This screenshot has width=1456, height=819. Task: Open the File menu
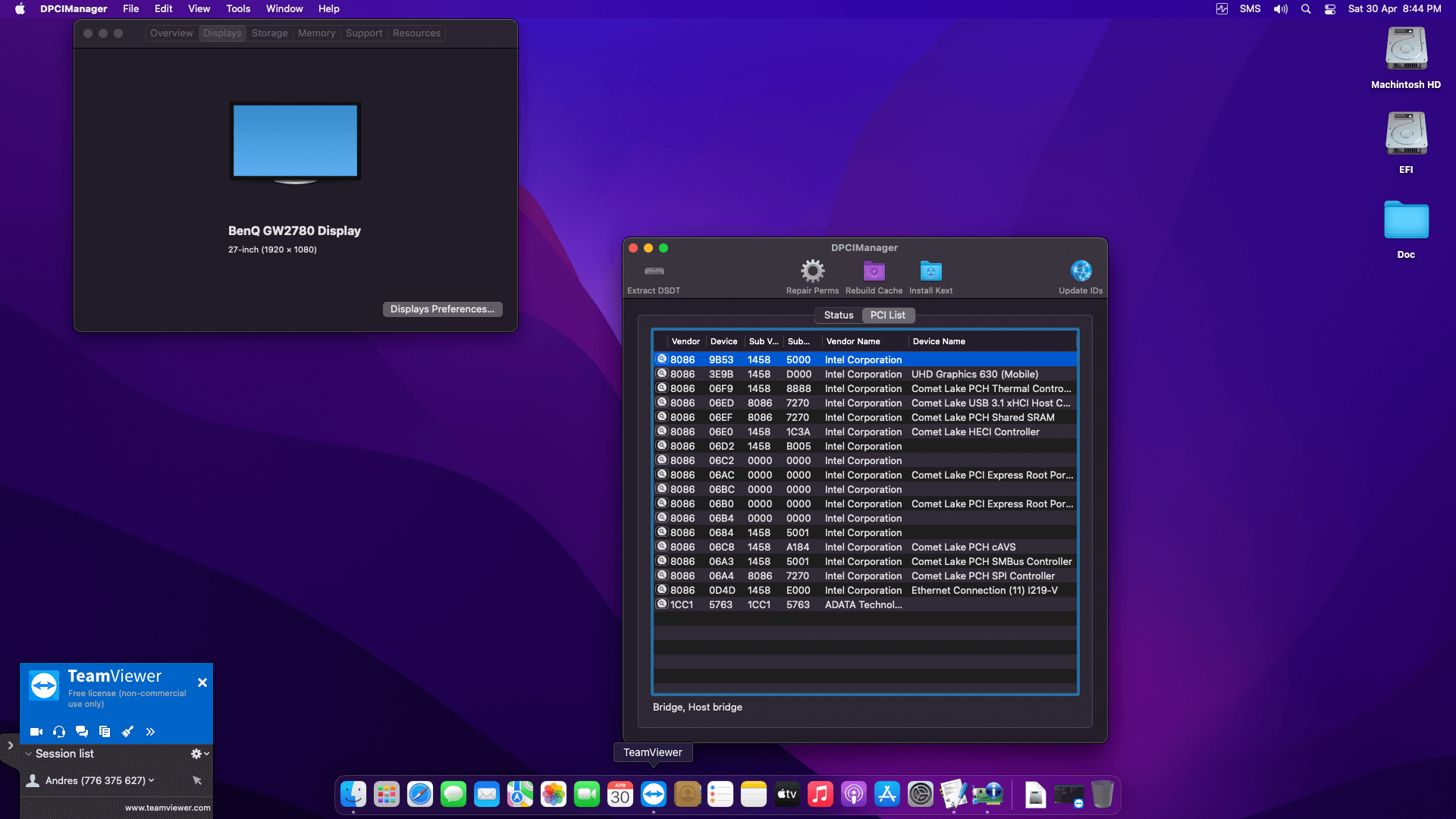[x=130, y=9]
